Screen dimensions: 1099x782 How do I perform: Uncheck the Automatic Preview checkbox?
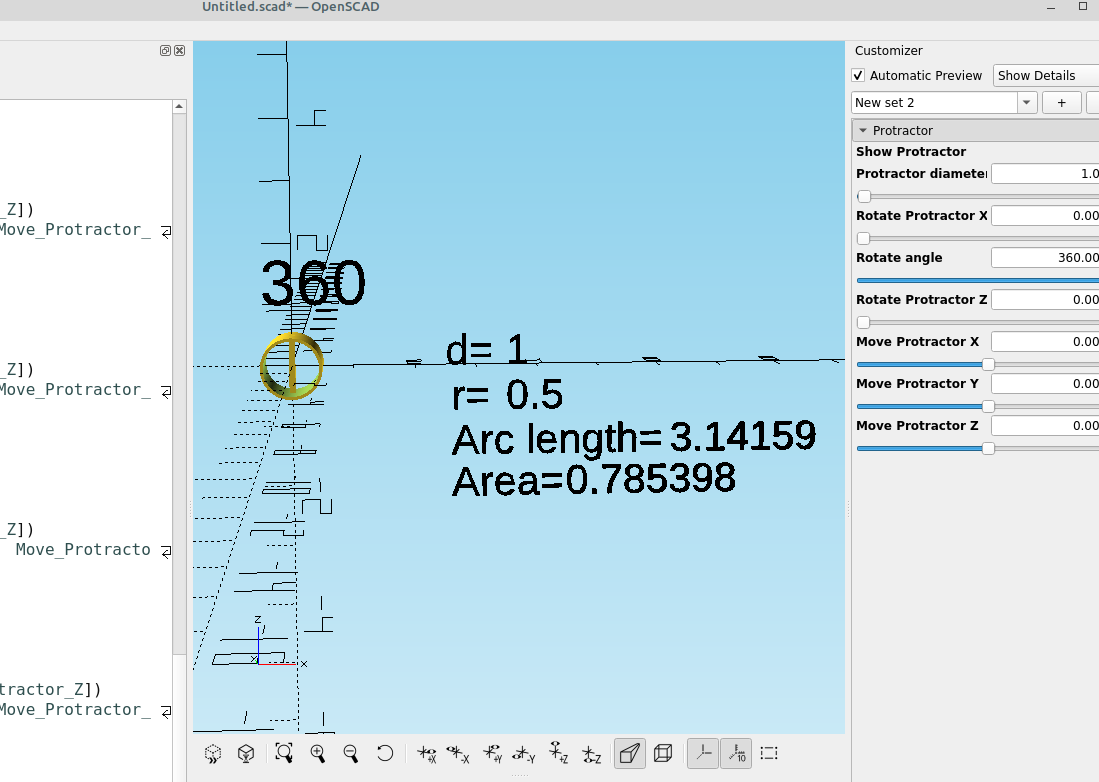pyautogui.click(x=858, y=75)
